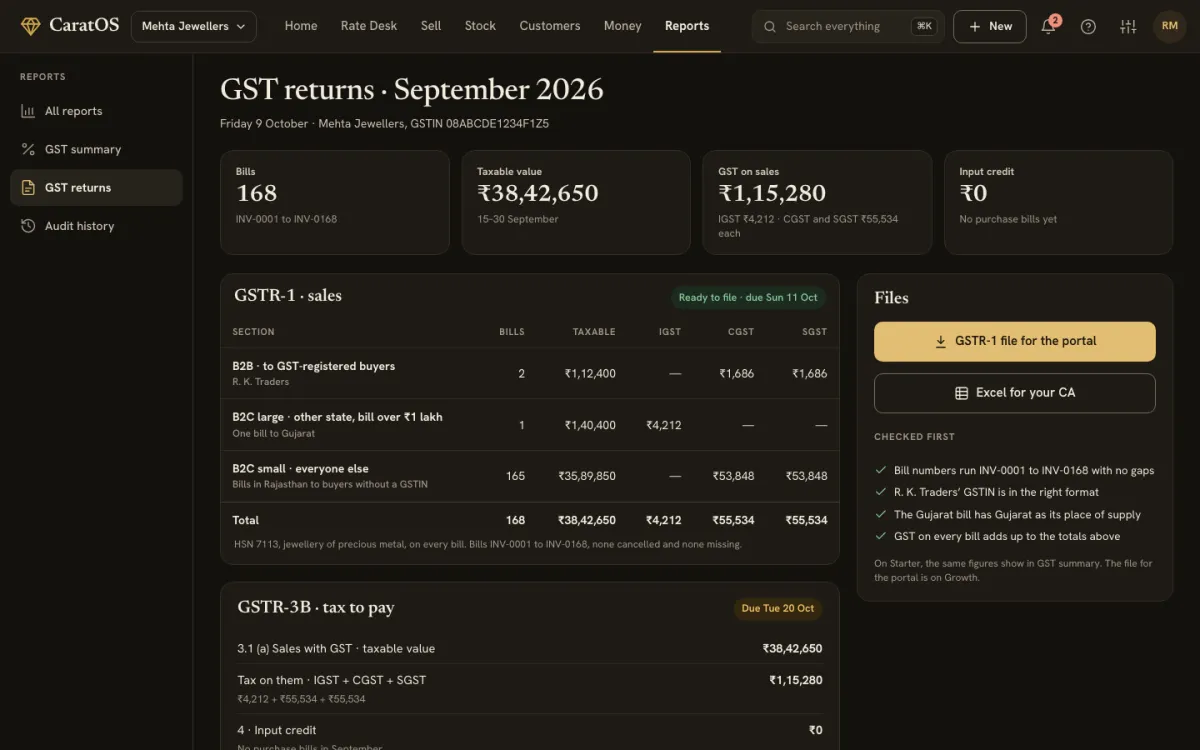The height and width of the screenshot is (750, 1200).
Task: Click the bar chart icon beside All reports
Action: pos(28,111)
